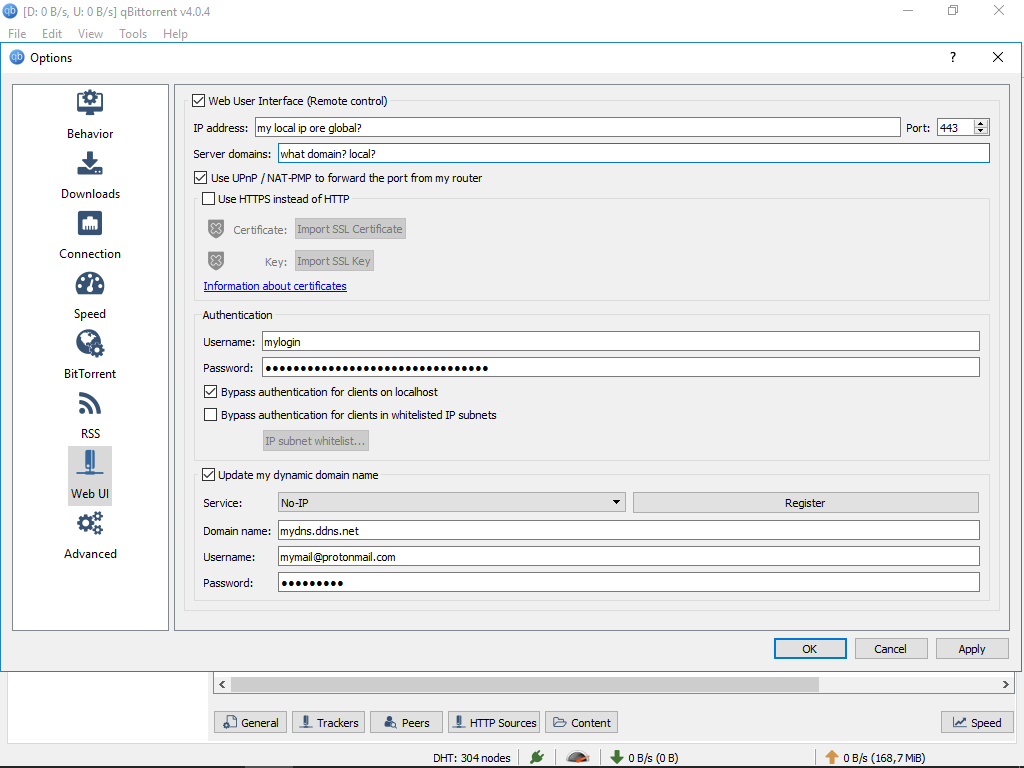This screenshot has height=768, width=1024.
Task: Click the DHT: 304 nodes status text
Action: point(472,758)
